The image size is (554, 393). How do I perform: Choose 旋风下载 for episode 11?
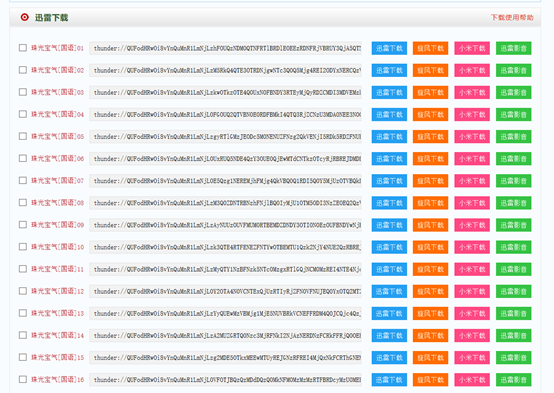pyautogui.click(x=430, y=269)
